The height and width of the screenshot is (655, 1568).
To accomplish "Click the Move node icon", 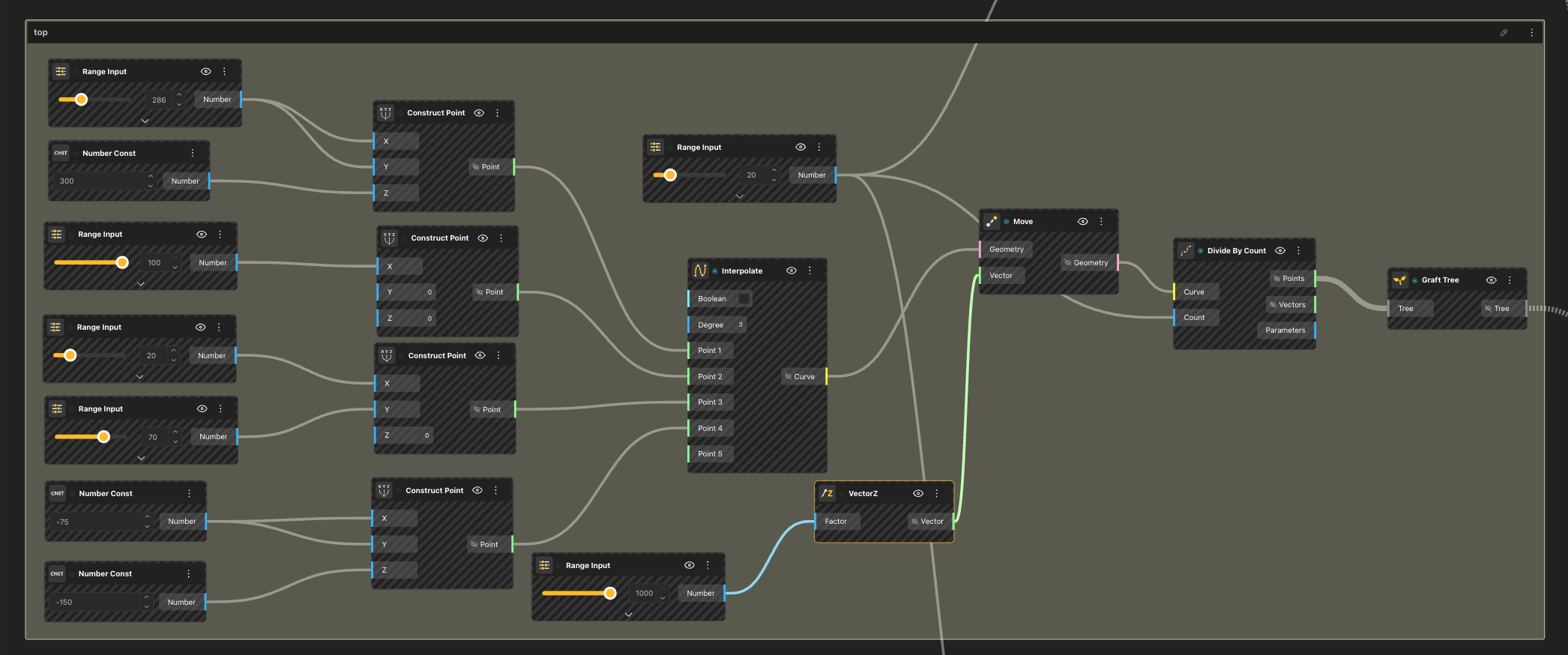I will point(992,222).
